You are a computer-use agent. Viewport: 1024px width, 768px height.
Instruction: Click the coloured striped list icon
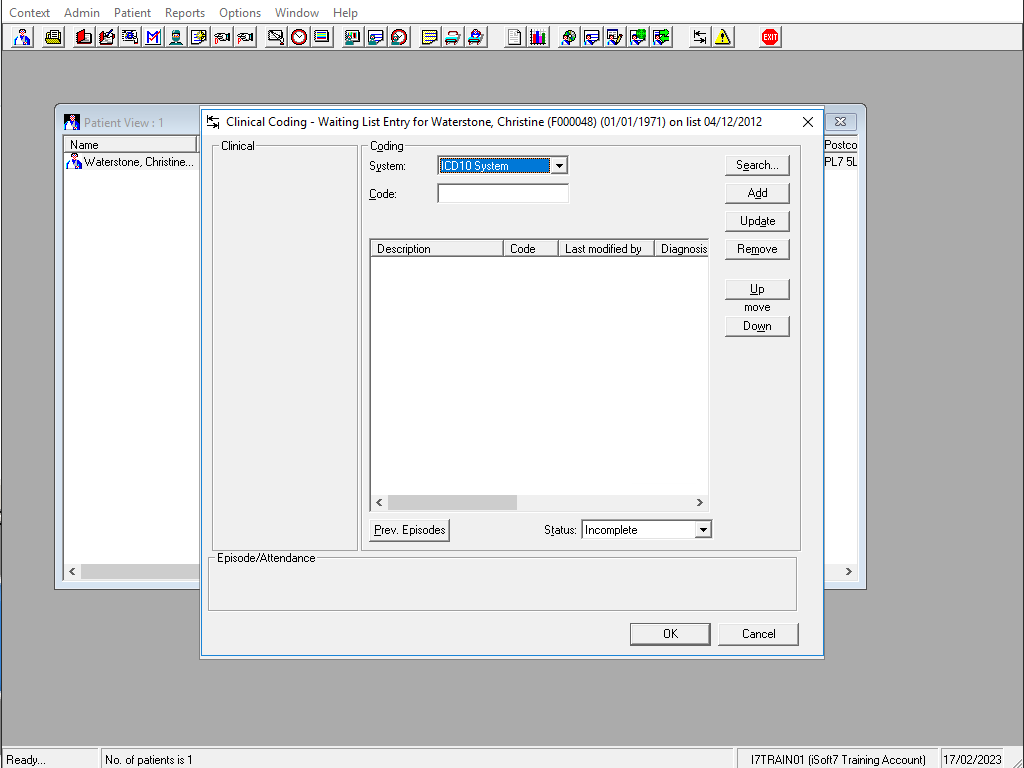322,37
